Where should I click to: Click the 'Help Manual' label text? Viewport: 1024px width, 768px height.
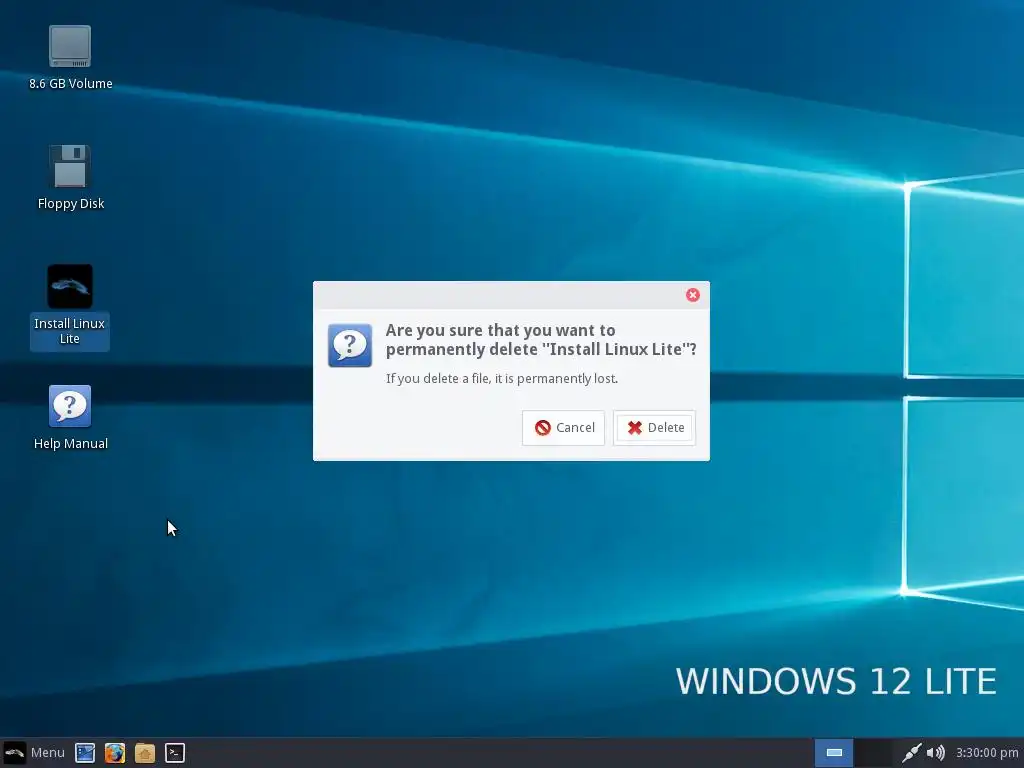point(71,443)
